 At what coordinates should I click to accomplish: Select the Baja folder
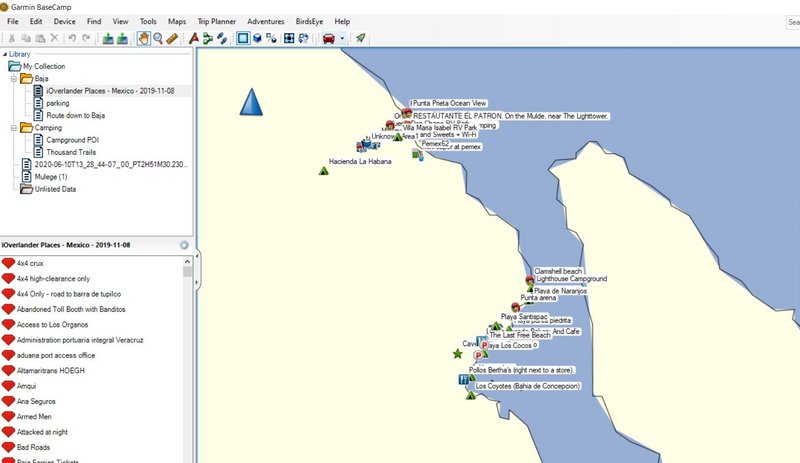tap(41, 79)
